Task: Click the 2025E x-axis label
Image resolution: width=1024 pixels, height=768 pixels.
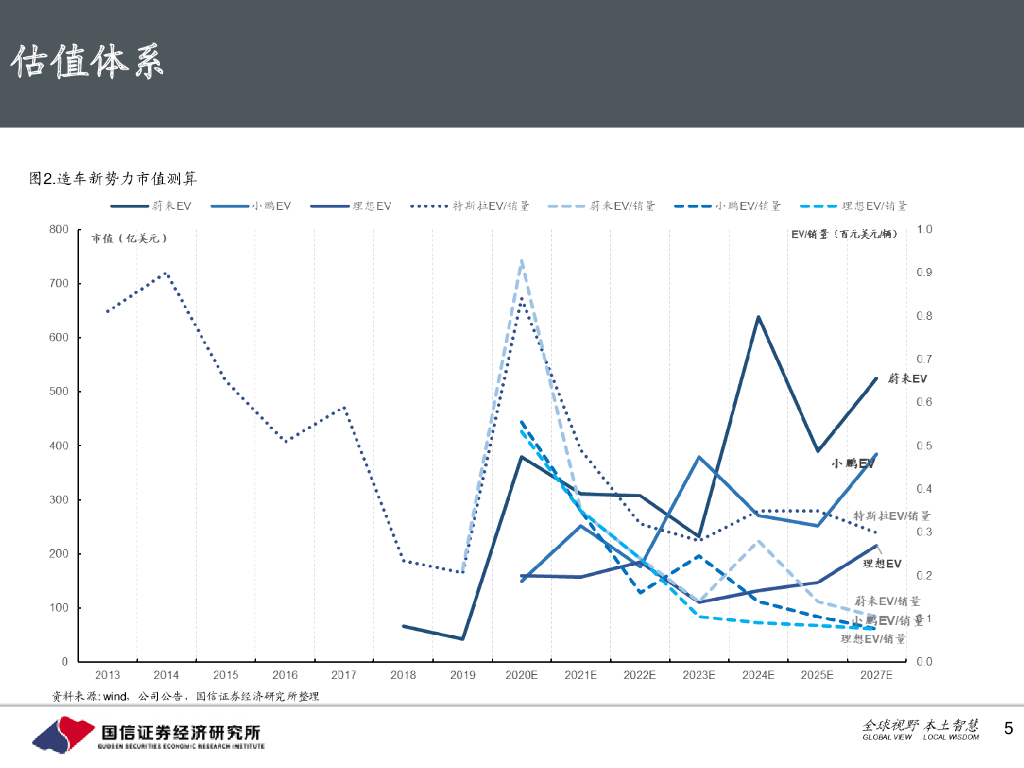Action: (x=817, y=675)
